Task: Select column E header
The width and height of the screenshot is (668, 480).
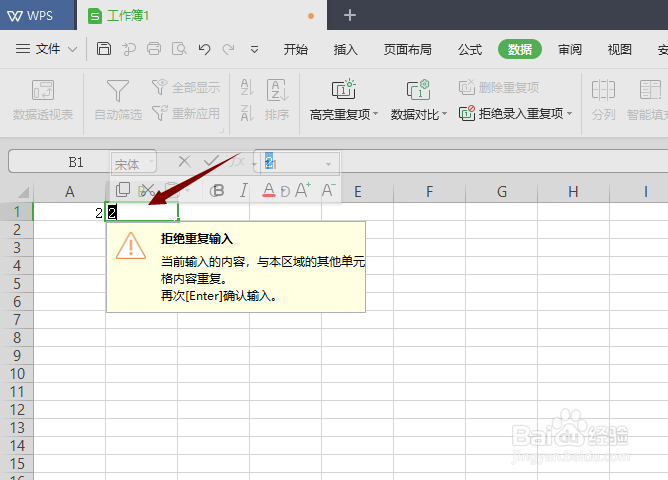Action: (x=358, y=192)
